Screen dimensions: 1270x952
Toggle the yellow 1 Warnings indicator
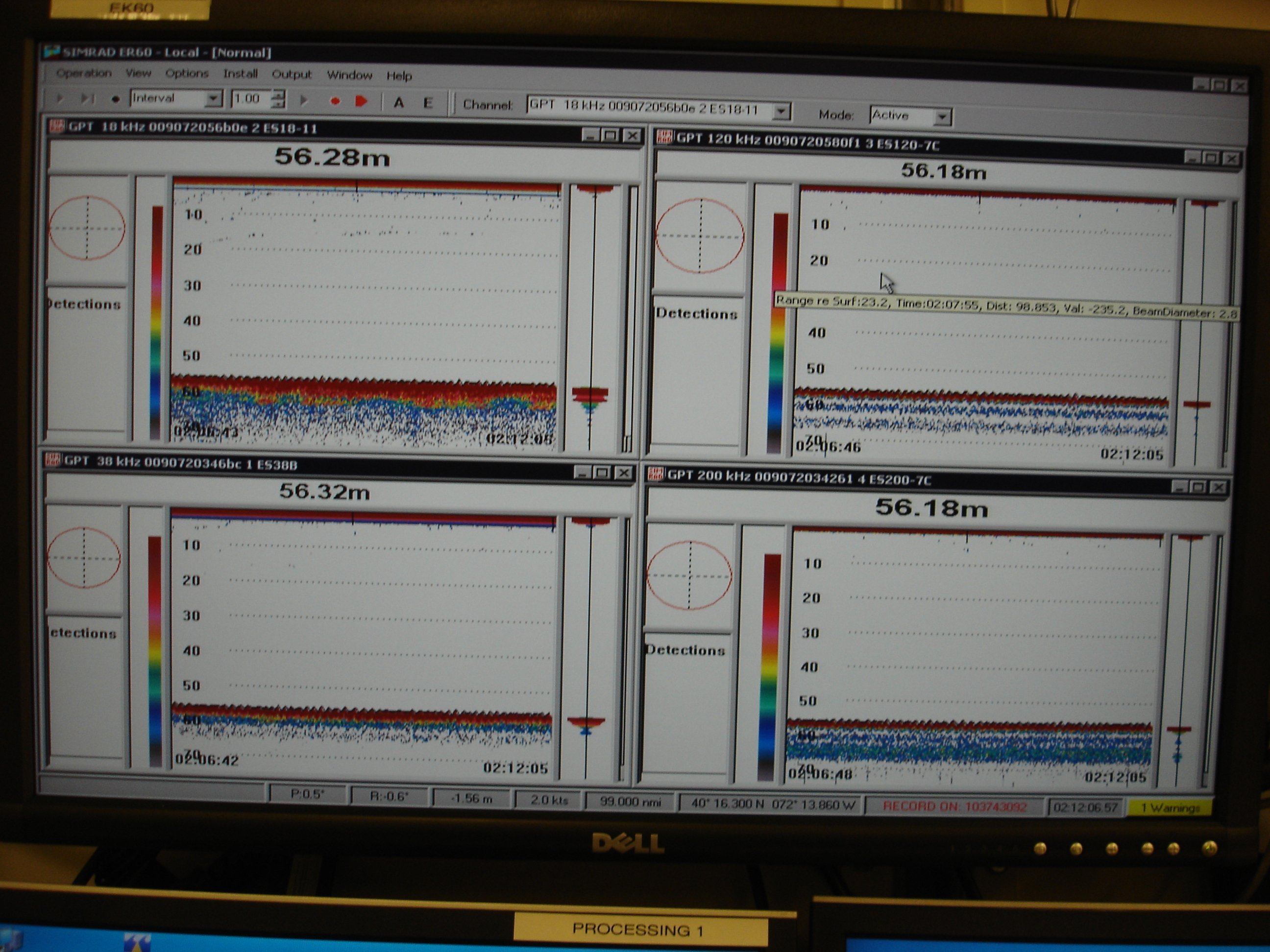click(1169, 807)
